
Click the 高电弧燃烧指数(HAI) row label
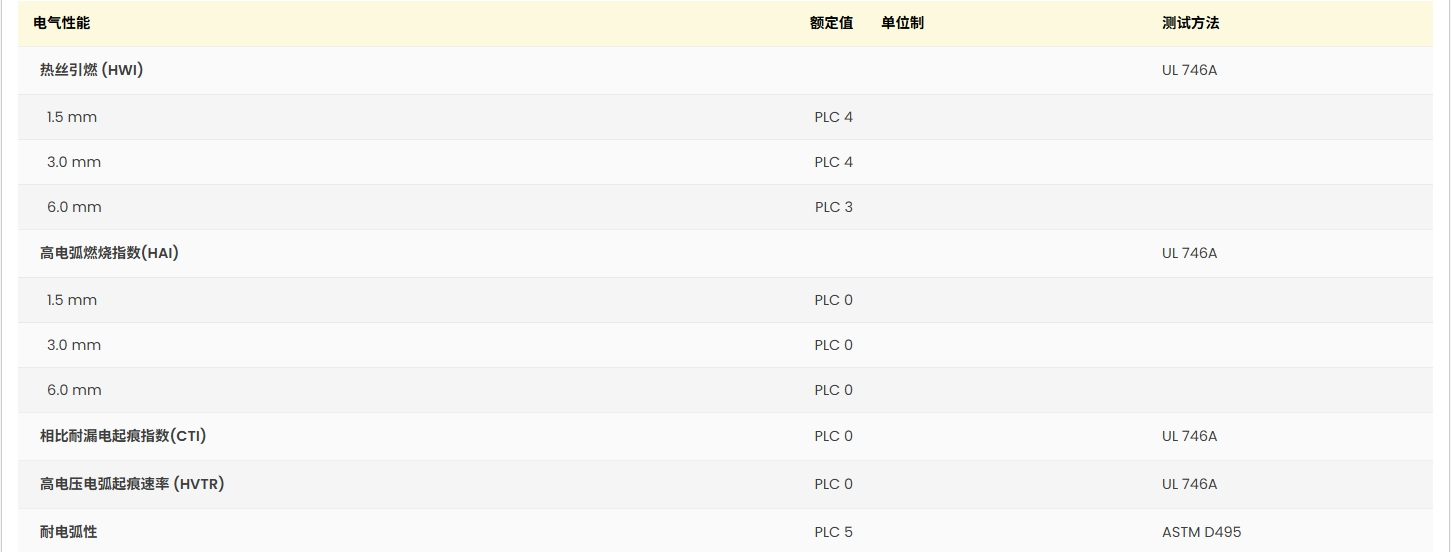click(x=109, y=253)
